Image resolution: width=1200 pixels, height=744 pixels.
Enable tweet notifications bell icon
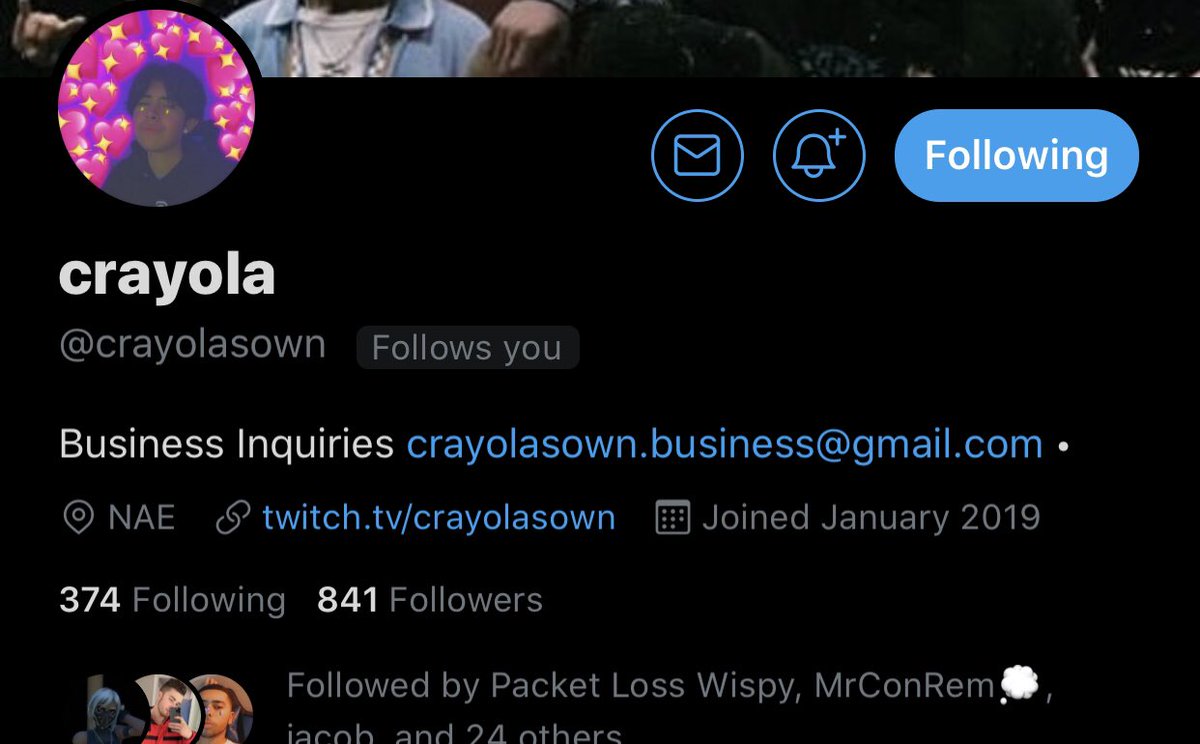[x=819, y=155]
